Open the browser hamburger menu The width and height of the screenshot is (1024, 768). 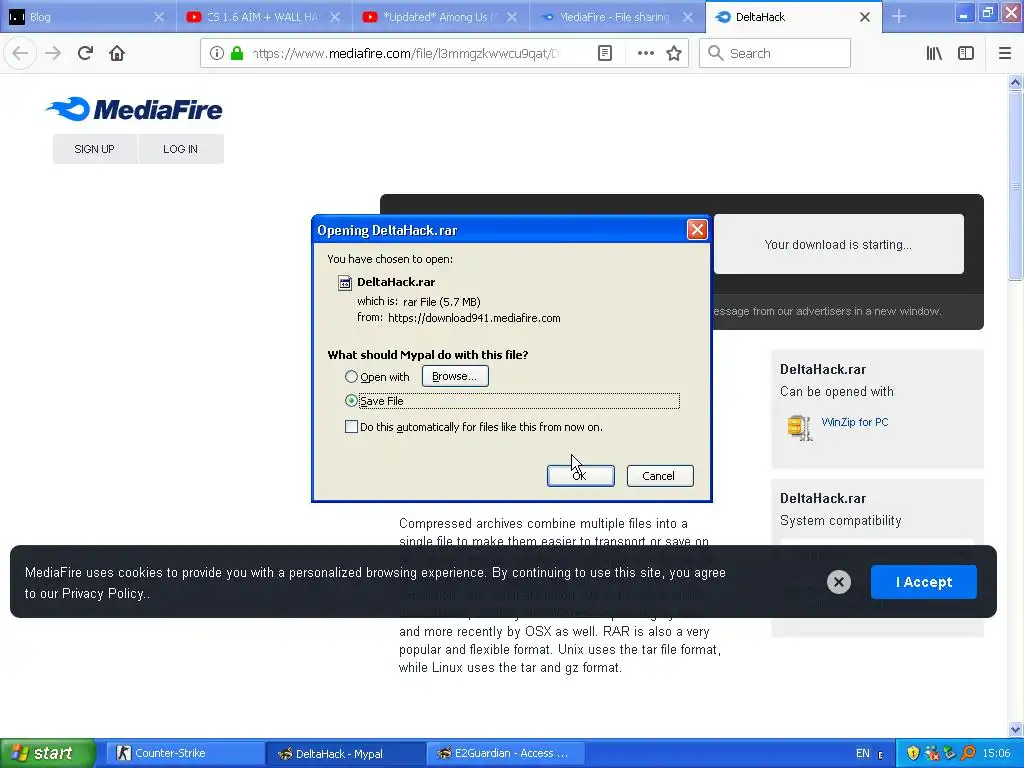pyautogui.click(x=1005, y=54)
